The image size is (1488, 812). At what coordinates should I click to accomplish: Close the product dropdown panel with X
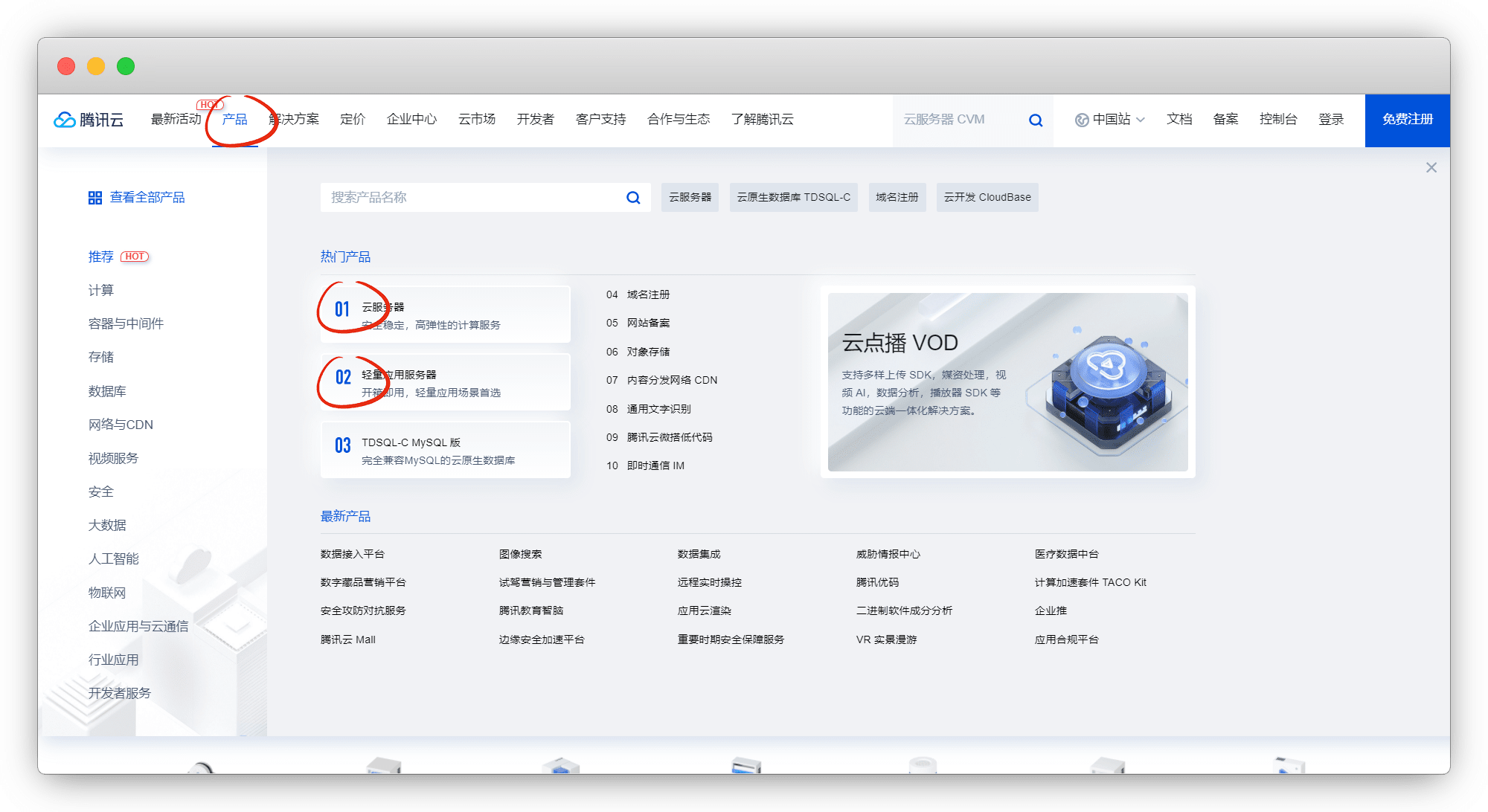coord(1431,168)
